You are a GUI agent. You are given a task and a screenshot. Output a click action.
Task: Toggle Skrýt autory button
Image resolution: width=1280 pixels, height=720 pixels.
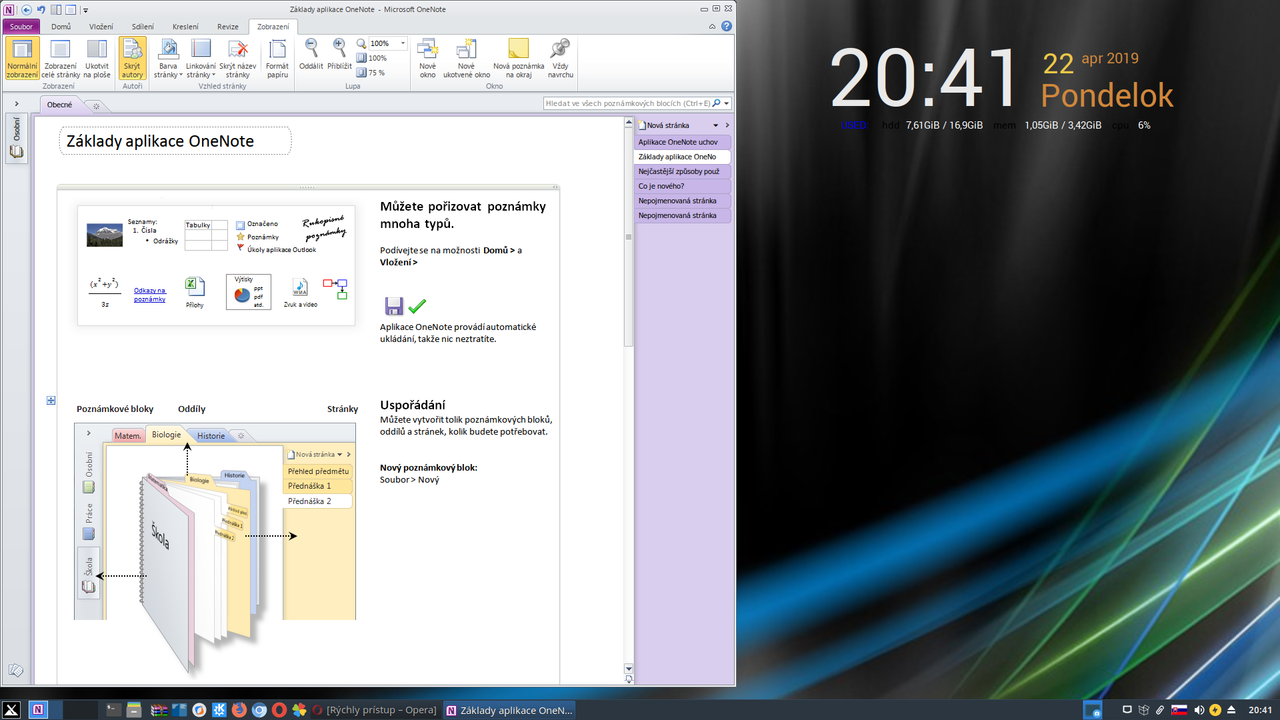(132, 58)
